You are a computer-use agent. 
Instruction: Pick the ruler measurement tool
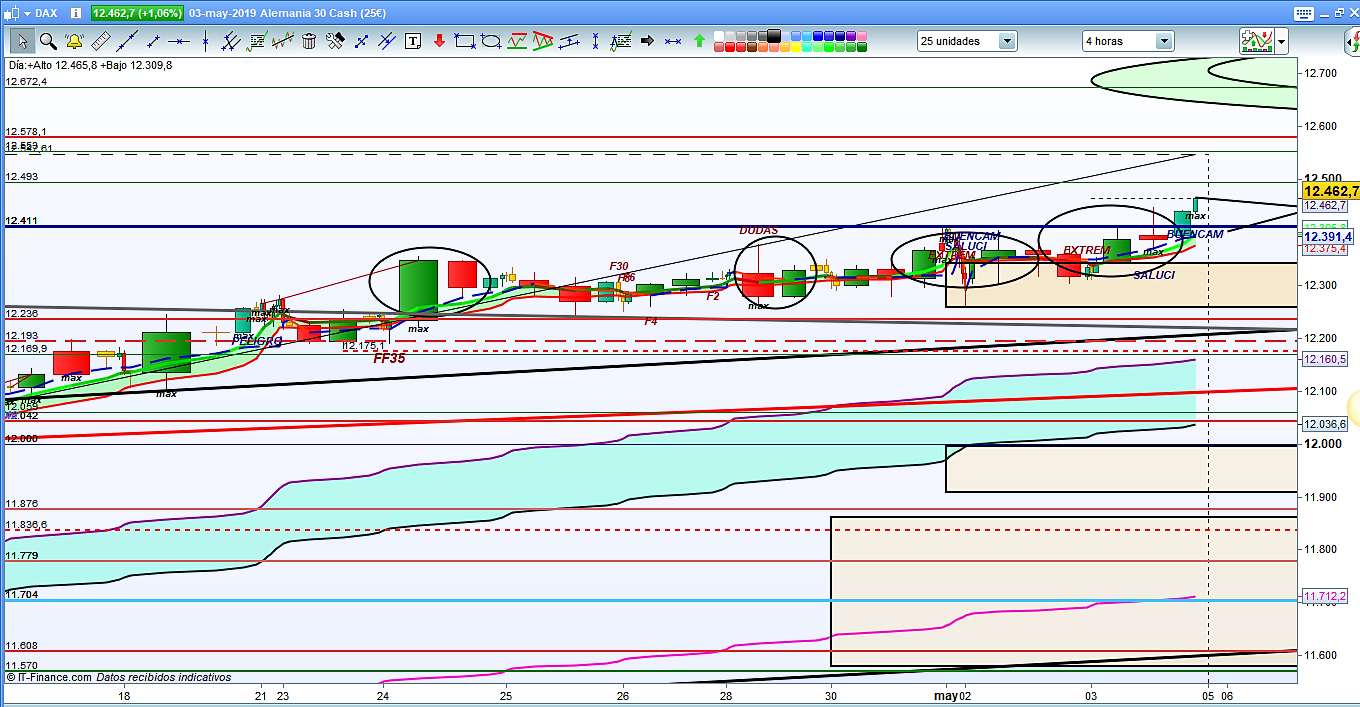coord(100,41)
